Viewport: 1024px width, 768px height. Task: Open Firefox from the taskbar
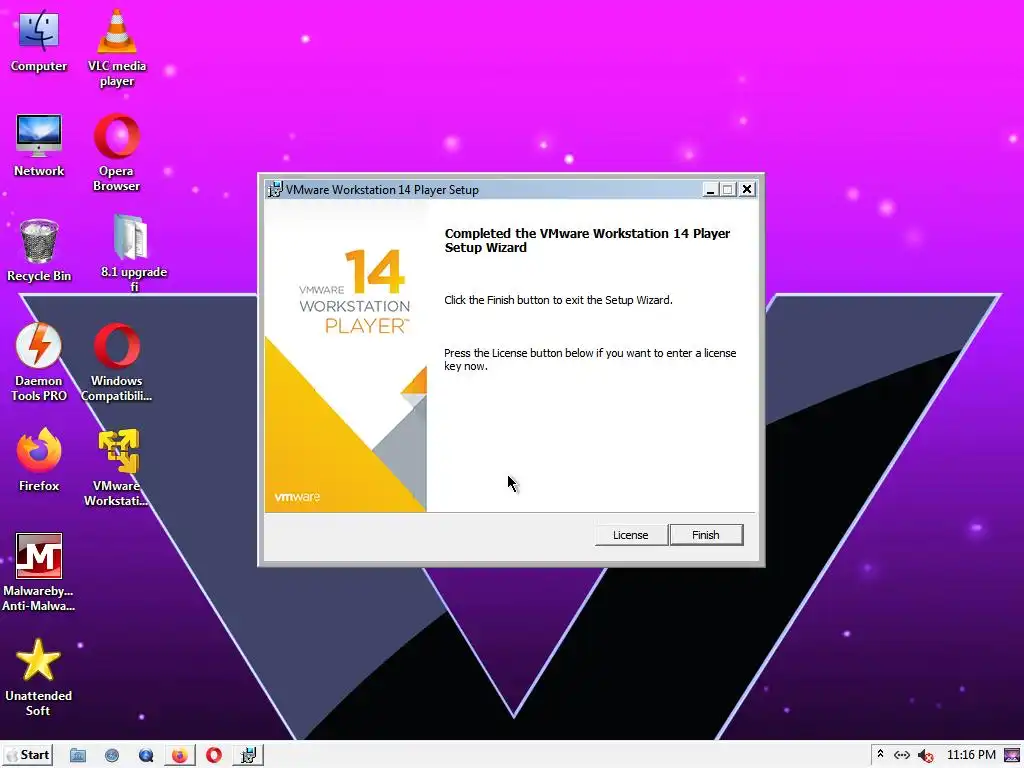coord(180,756)
